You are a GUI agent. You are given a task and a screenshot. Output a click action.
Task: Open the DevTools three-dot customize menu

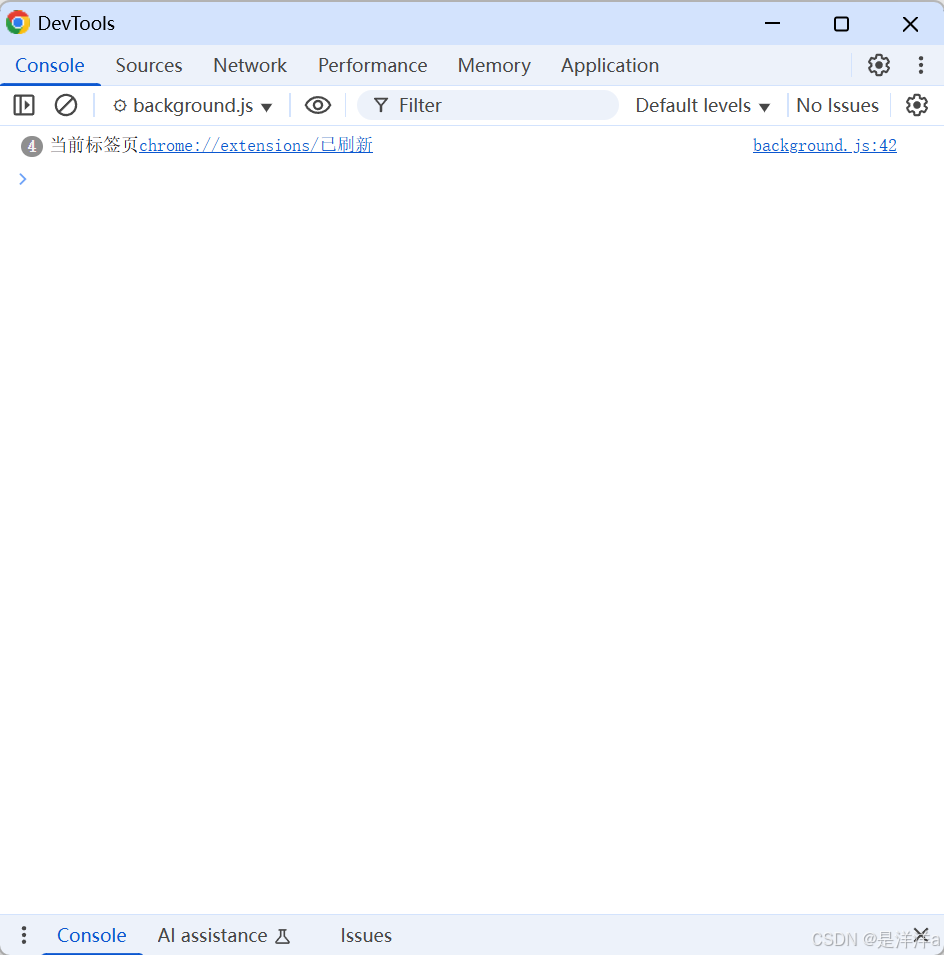pos(920,65)
